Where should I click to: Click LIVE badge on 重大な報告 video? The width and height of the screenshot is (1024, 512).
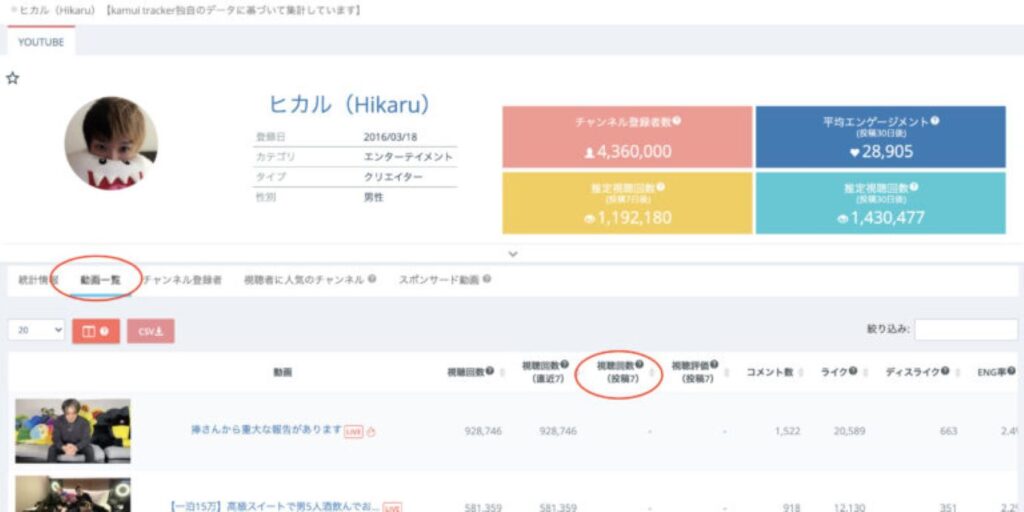[353, 431]
